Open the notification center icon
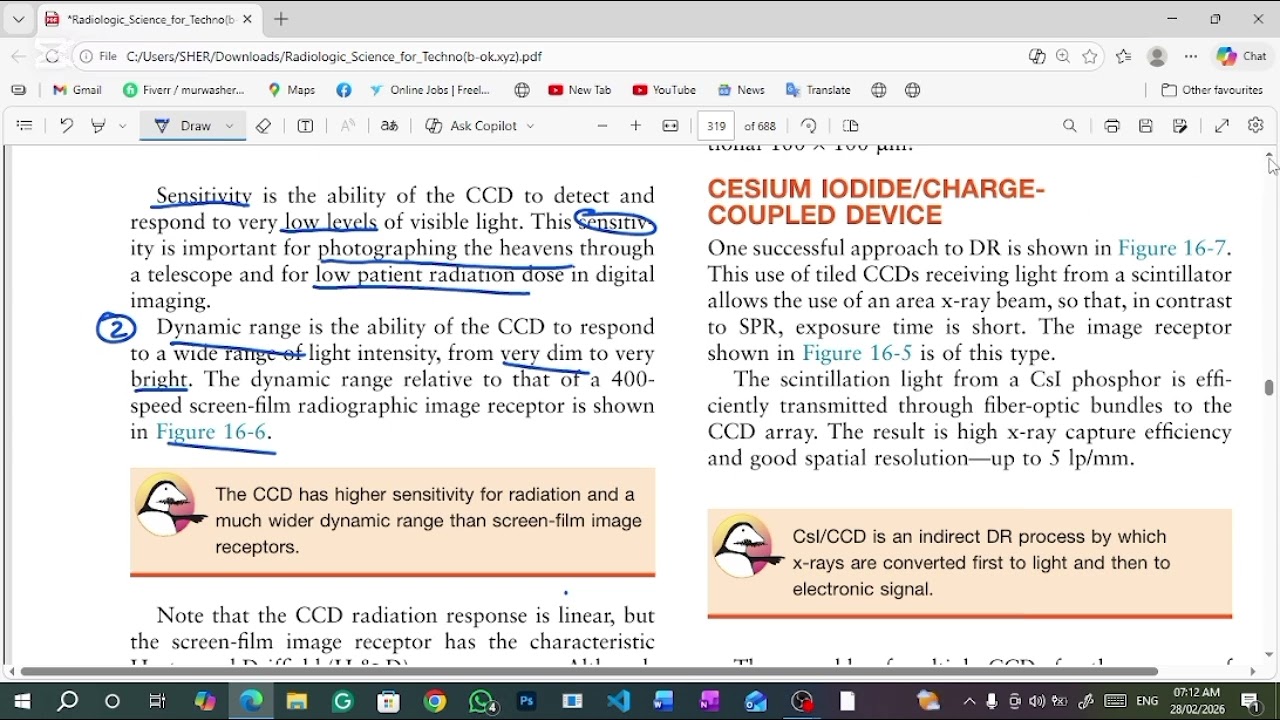The height and width of the screenshot is (720, 1280). pos(1251,701)
